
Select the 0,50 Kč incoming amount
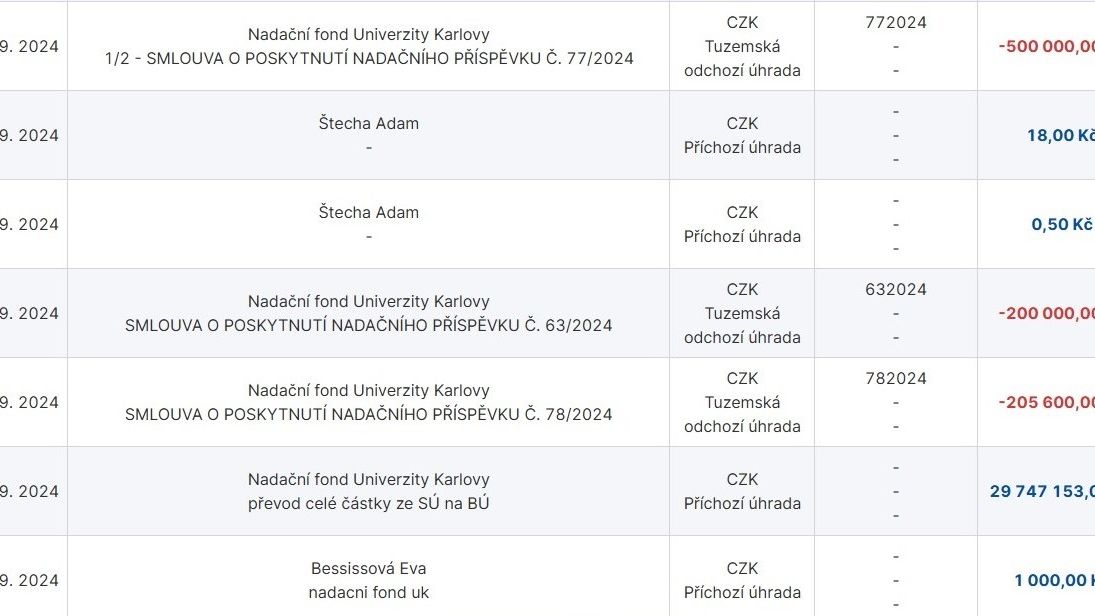[1061, 224]
